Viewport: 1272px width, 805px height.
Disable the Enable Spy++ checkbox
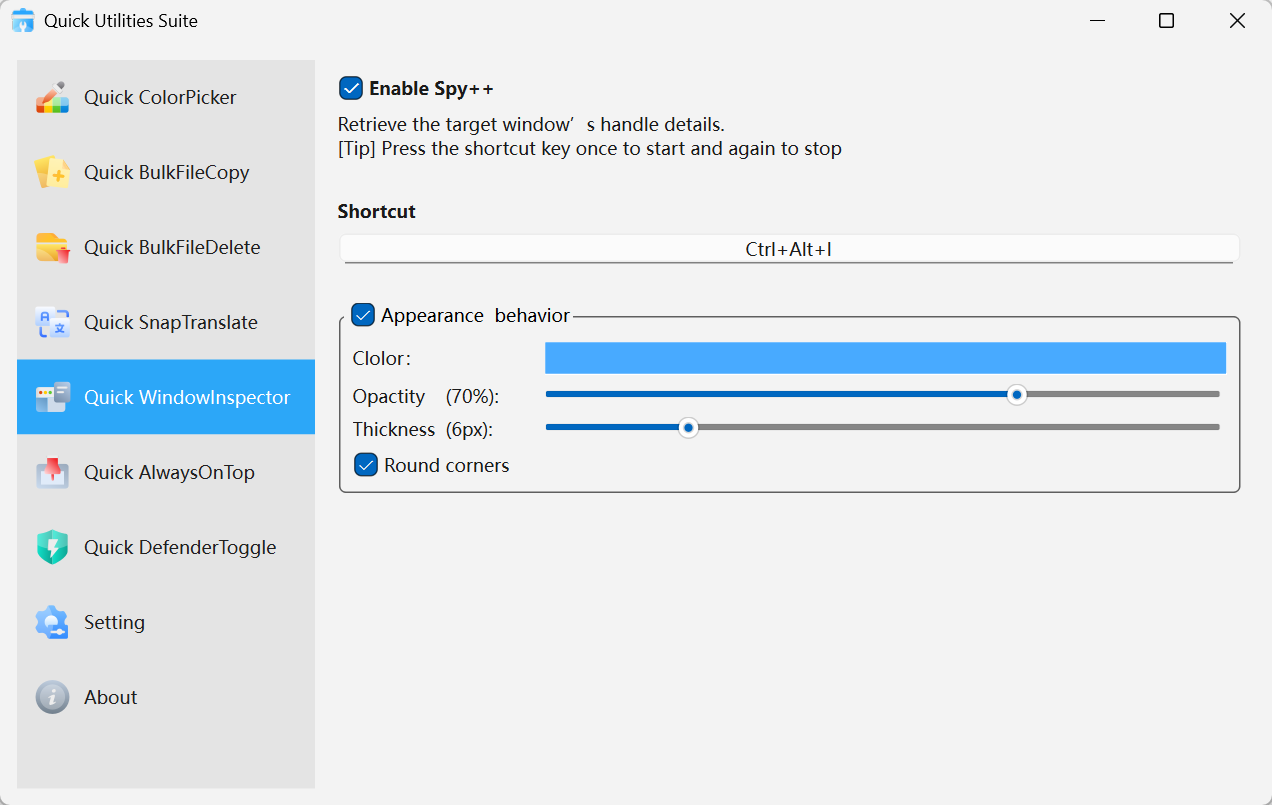click(x=351, y=89)
